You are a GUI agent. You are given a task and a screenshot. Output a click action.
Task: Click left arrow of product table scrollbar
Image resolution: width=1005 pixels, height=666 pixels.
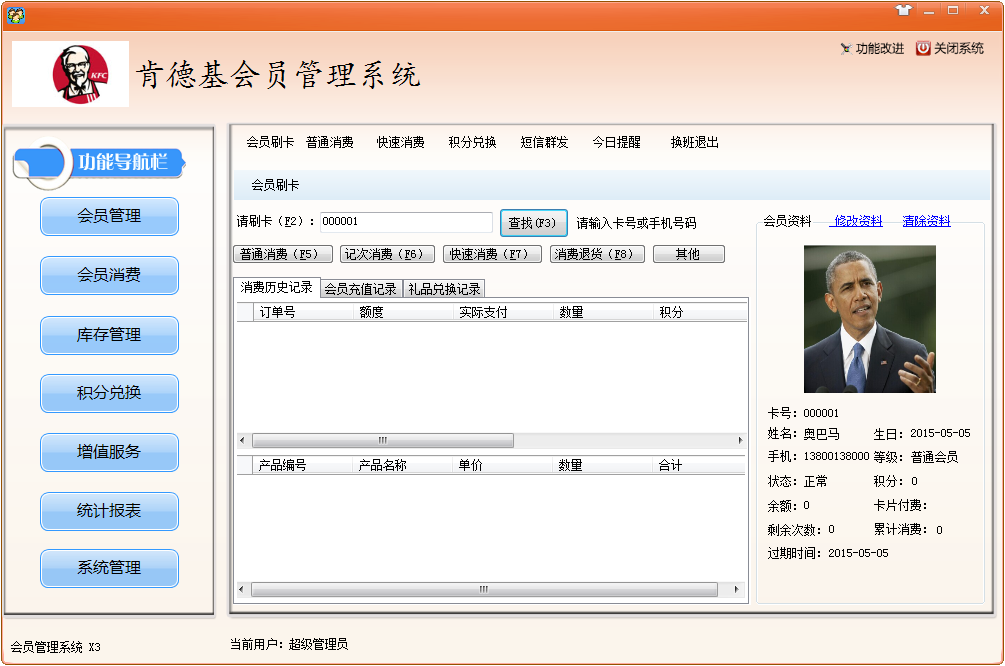[241, 590]
